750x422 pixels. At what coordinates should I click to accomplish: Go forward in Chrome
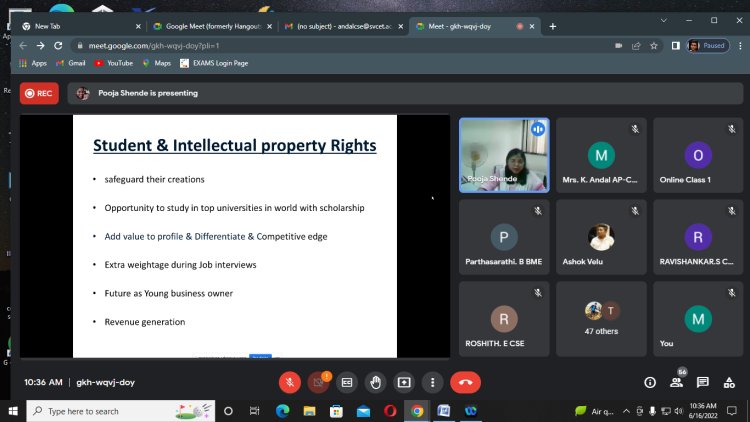tap(41, 45)
